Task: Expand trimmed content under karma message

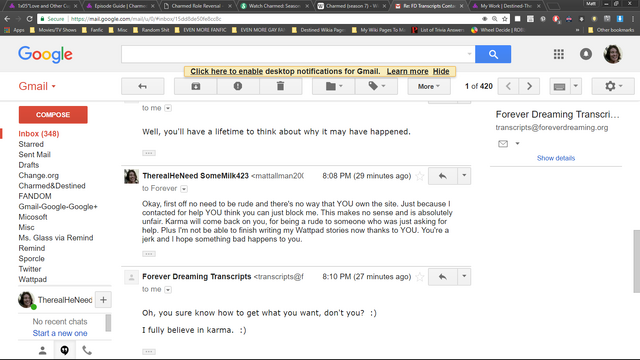Action: click(149, 351)
